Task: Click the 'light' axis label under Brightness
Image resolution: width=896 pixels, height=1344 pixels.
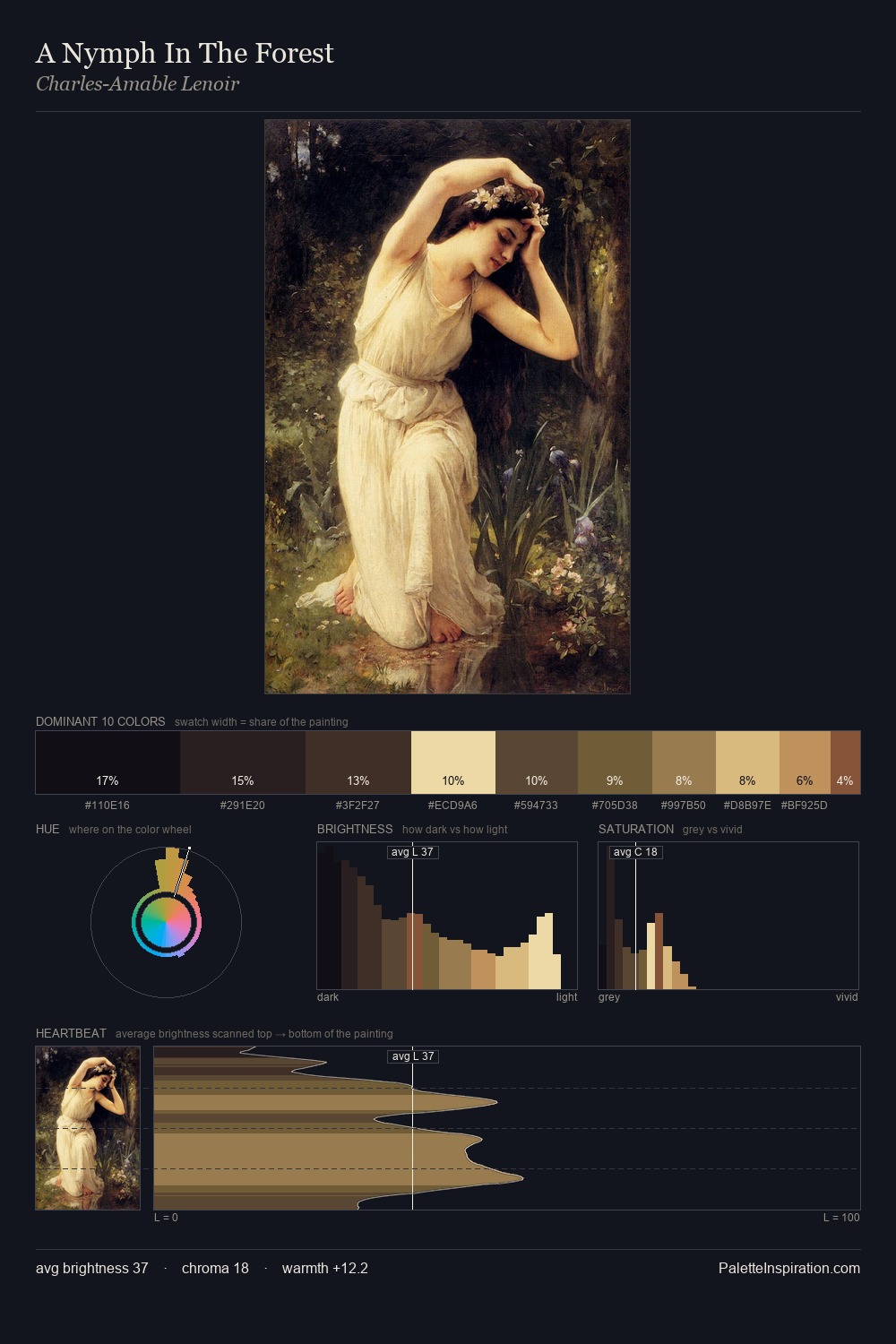Action: (x=567, y=997)
